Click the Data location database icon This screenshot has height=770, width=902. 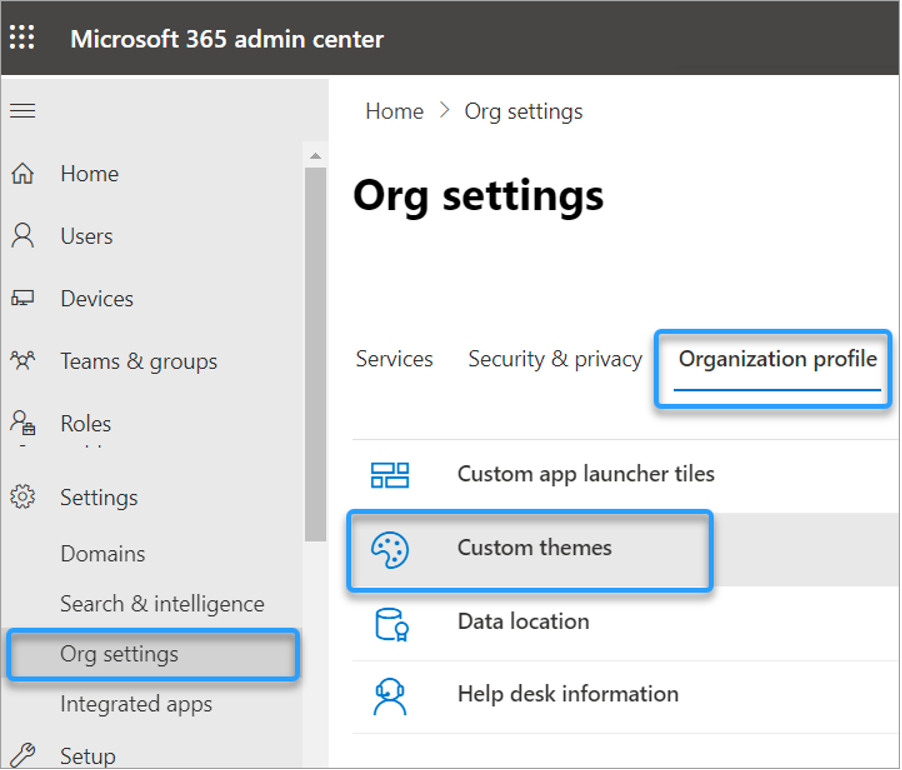click(x=389, y=622)
